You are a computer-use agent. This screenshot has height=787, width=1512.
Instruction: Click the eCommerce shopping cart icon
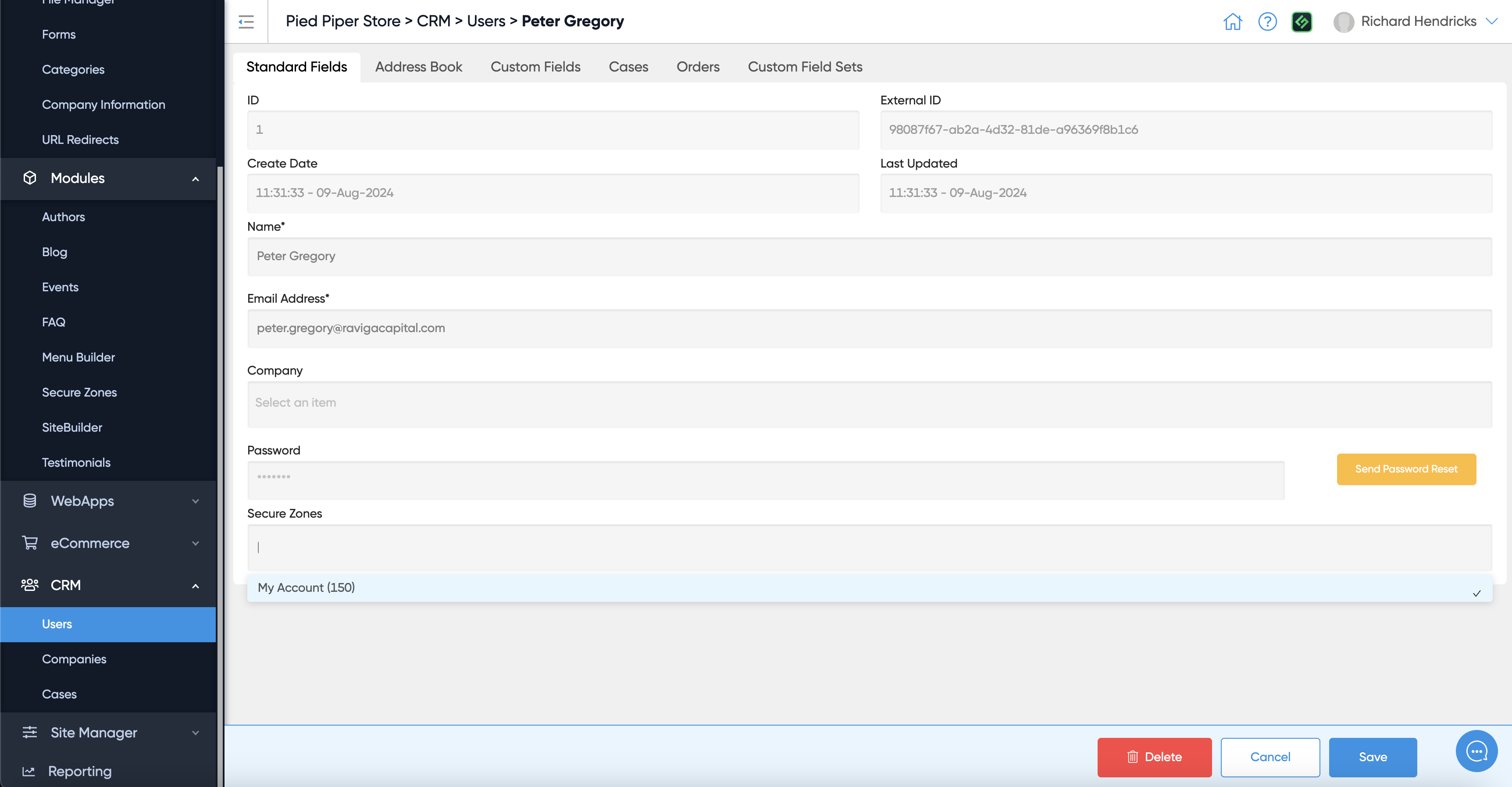[29, 543]
